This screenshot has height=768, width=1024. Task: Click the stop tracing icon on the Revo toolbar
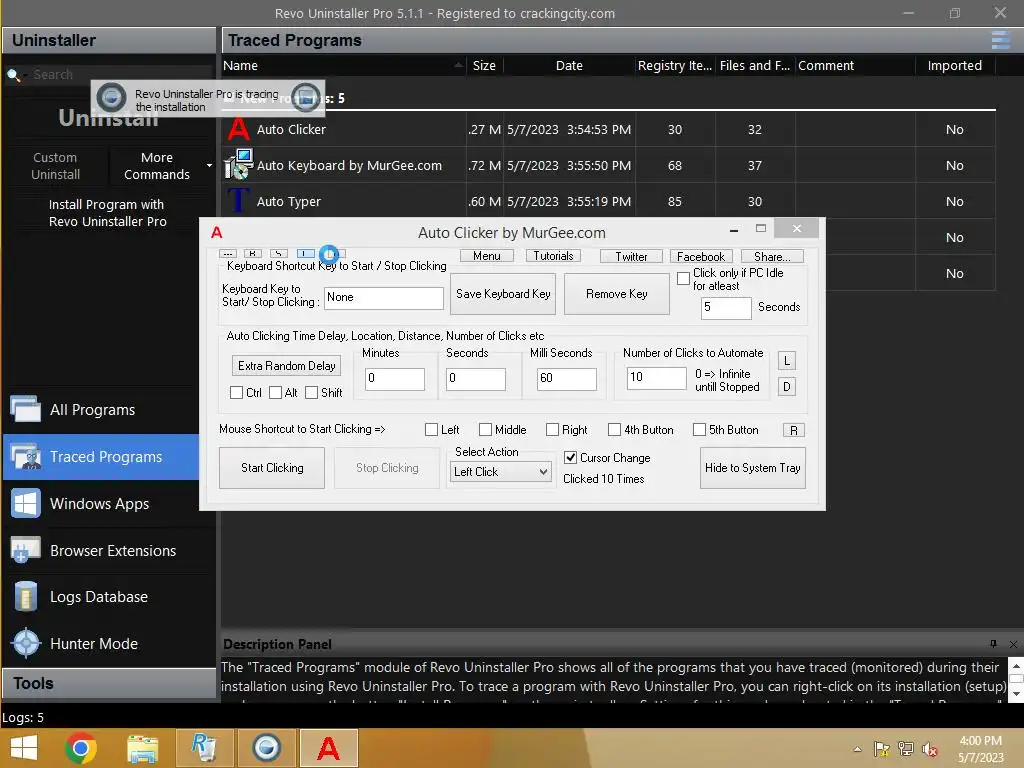(306, 97)
